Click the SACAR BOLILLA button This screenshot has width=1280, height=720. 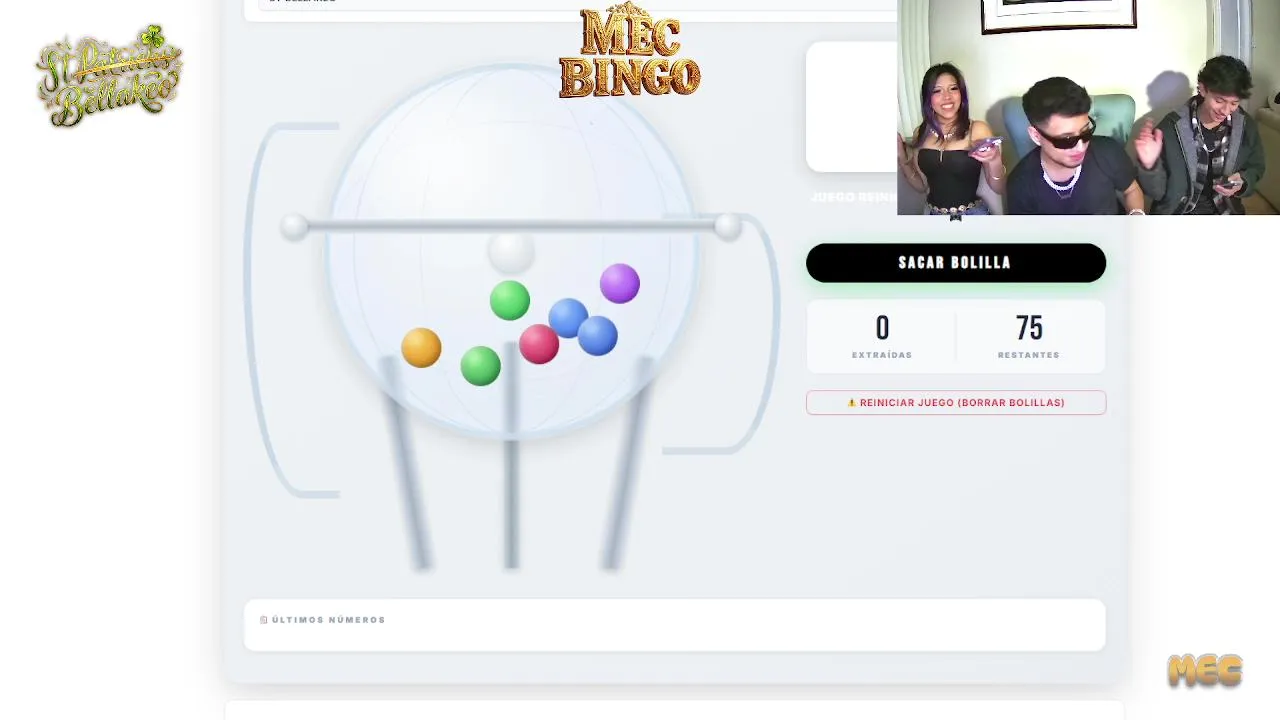955,263
